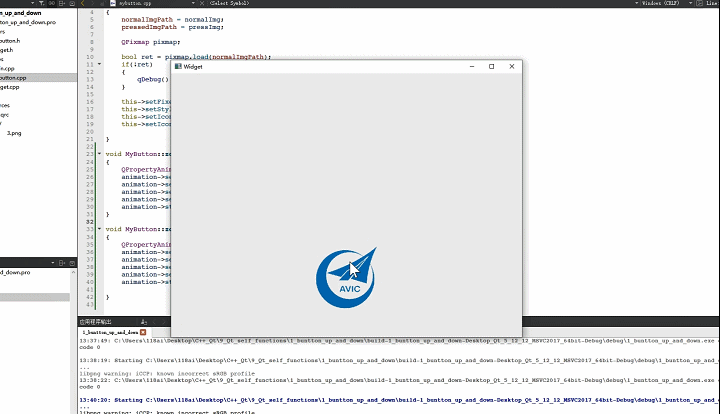720x414 pixels.
Task: Click the filter tree icon in projects toolbar
Action: (x=41, y=3)
